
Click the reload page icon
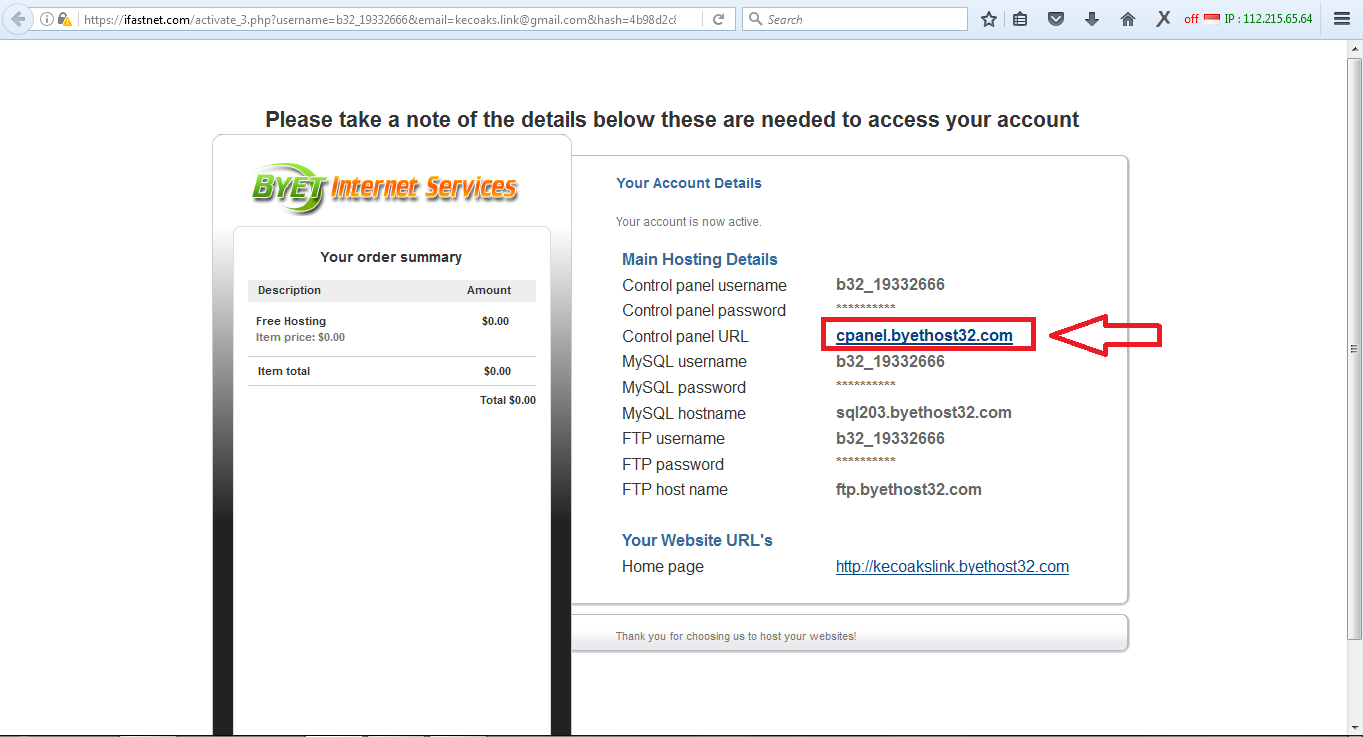point(719,18)
